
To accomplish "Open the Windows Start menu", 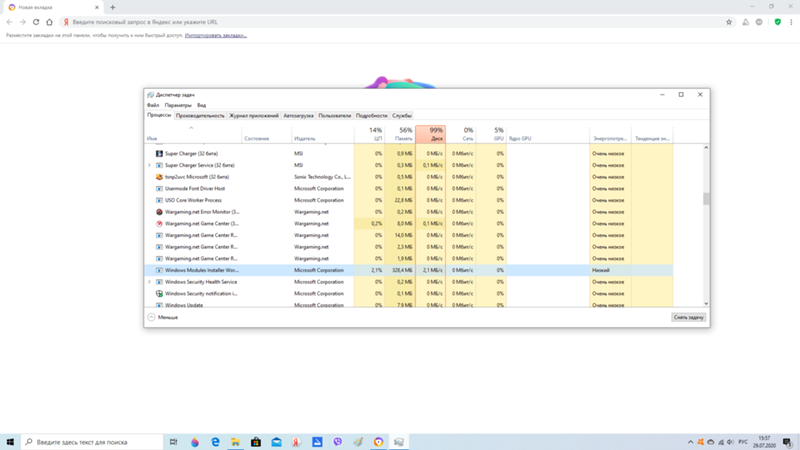I will tap(10, 442).
